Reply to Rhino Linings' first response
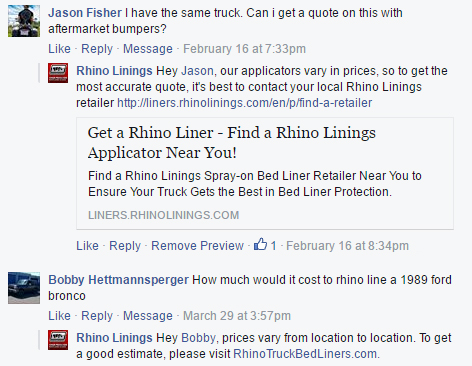Viewport: 472px width, 366px height. (x=125, y=246)
